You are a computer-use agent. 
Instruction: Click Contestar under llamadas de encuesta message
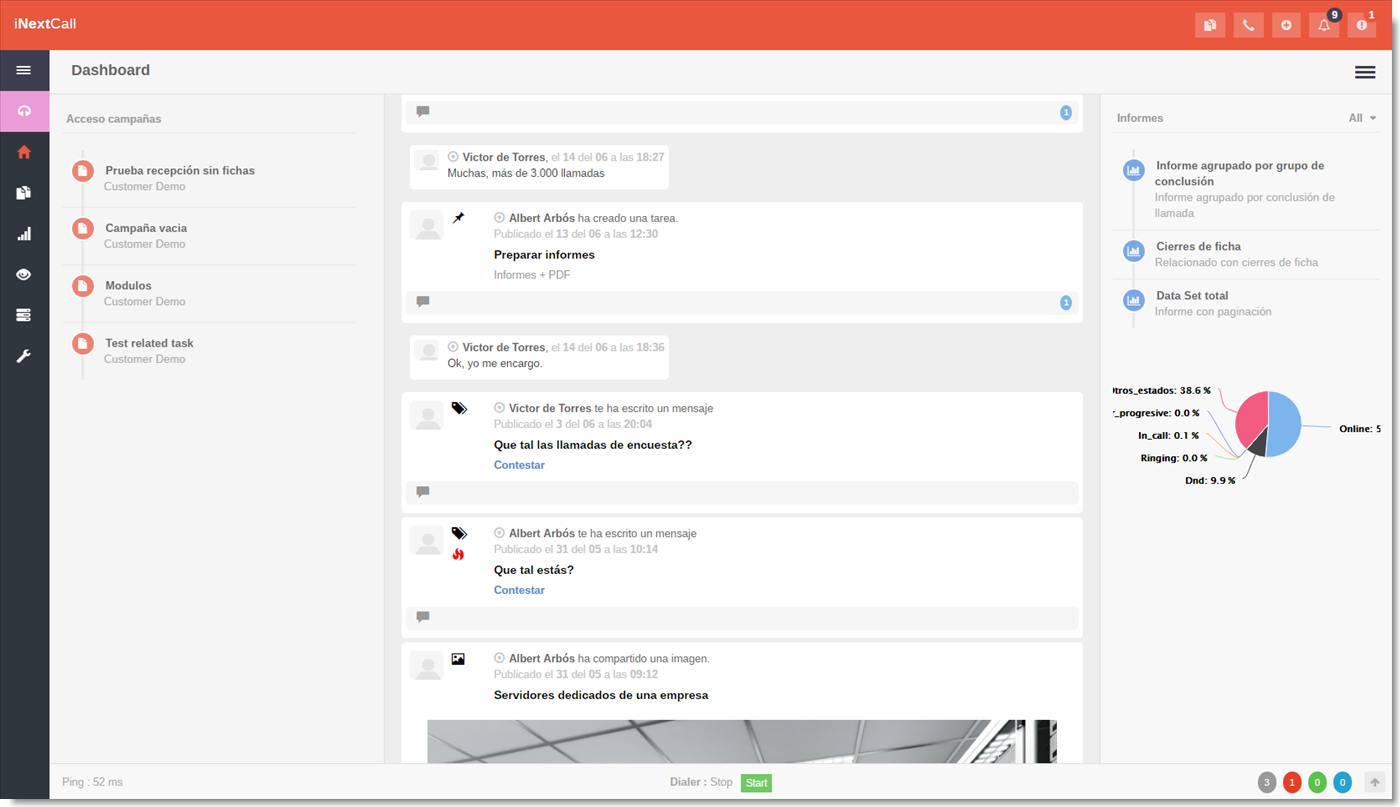tap(519, 465)
